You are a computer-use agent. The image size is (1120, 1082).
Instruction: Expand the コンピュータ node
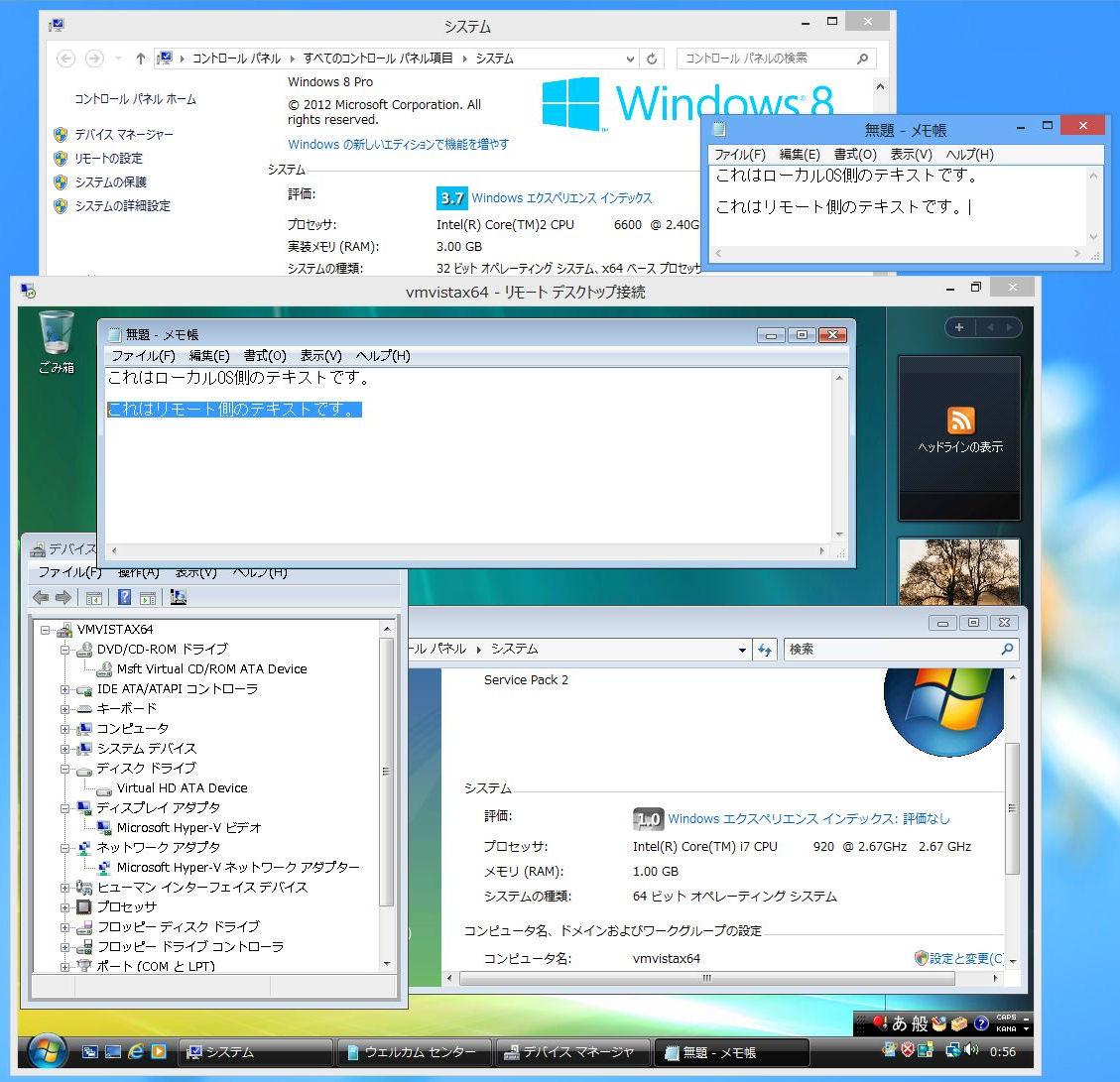click(65, 729)
